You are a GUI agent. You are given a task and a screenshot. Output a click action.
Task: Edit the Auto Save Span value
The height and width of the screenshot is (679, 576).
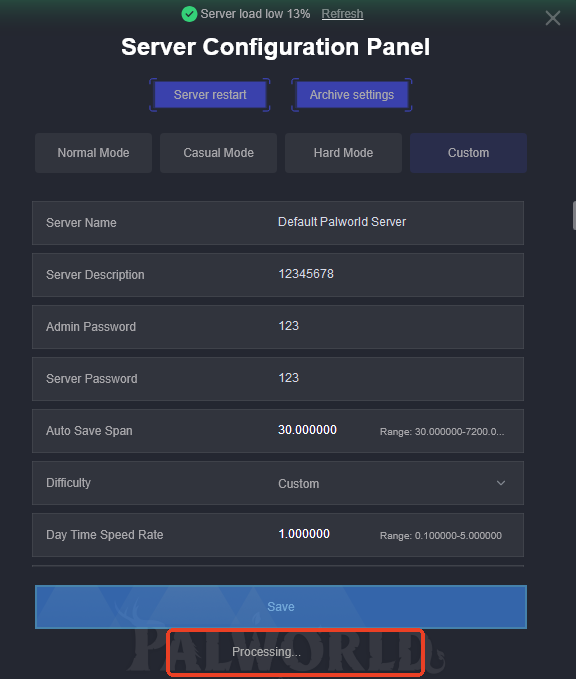[307, 430]
